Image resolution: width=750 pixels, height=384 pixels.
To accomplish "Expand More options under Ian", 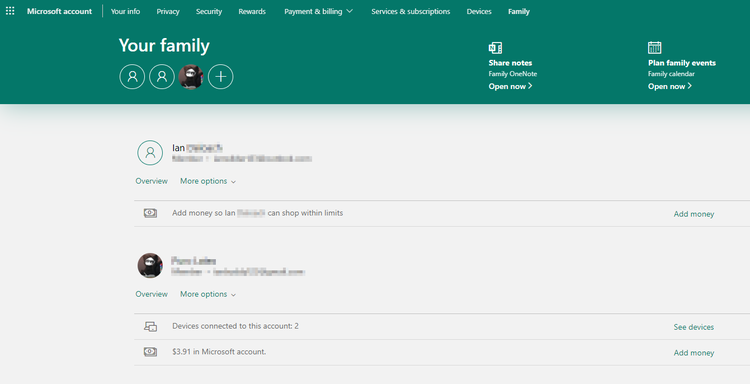I will pyautogui.click(x=208, y=181).
